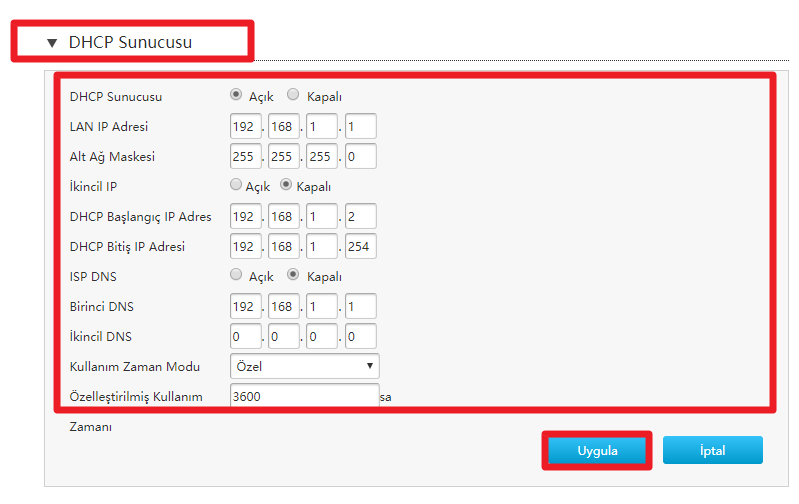Viewport: 799px width, 504px height.
Task: Select Kapalı for ISP DNS
Action: (x=293, y=275)
